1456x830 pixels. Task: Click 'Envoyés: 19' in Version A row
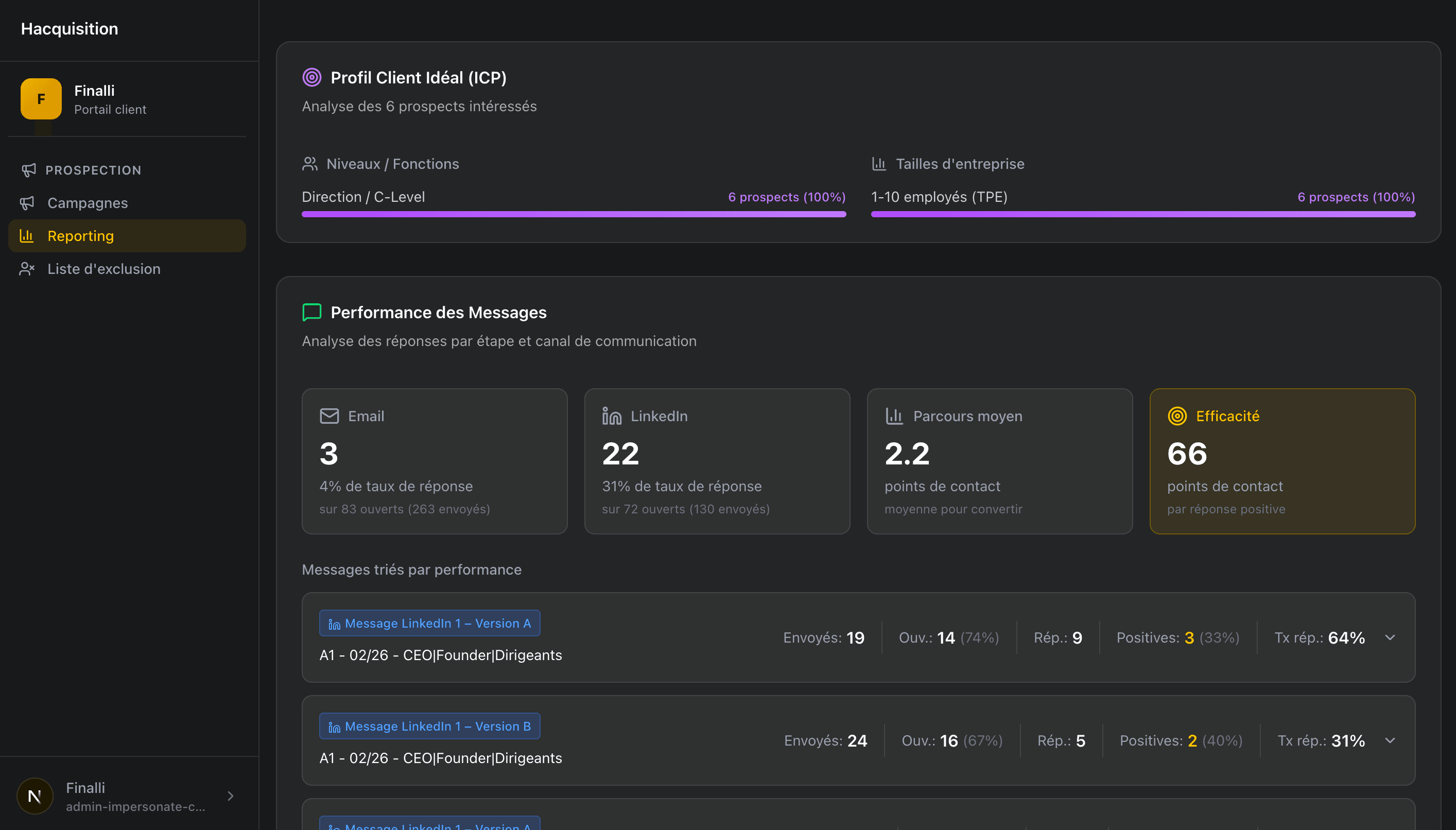824,637
